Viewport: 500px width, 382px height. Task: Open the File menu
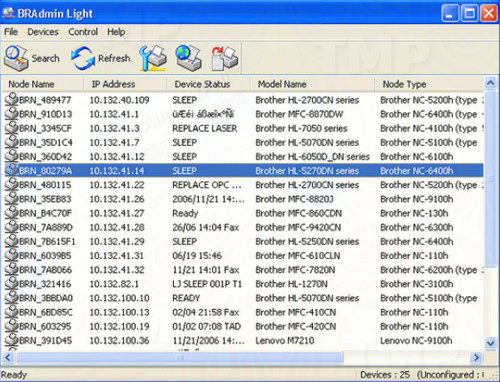[11, 32]
